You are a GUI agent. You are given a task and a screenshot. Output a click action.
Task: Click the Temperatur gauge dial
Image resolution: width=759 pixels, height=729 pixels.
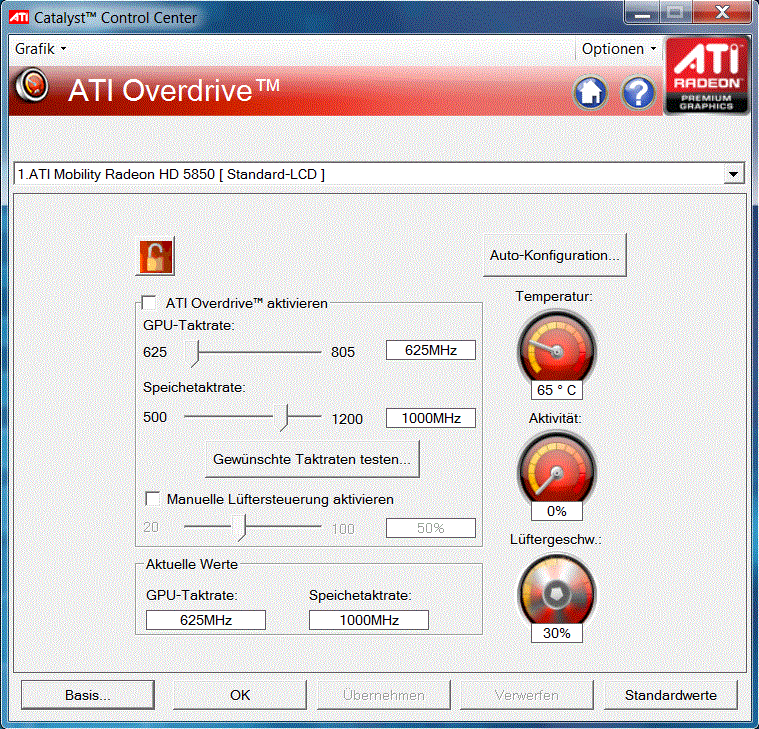[x=556, y=348]
